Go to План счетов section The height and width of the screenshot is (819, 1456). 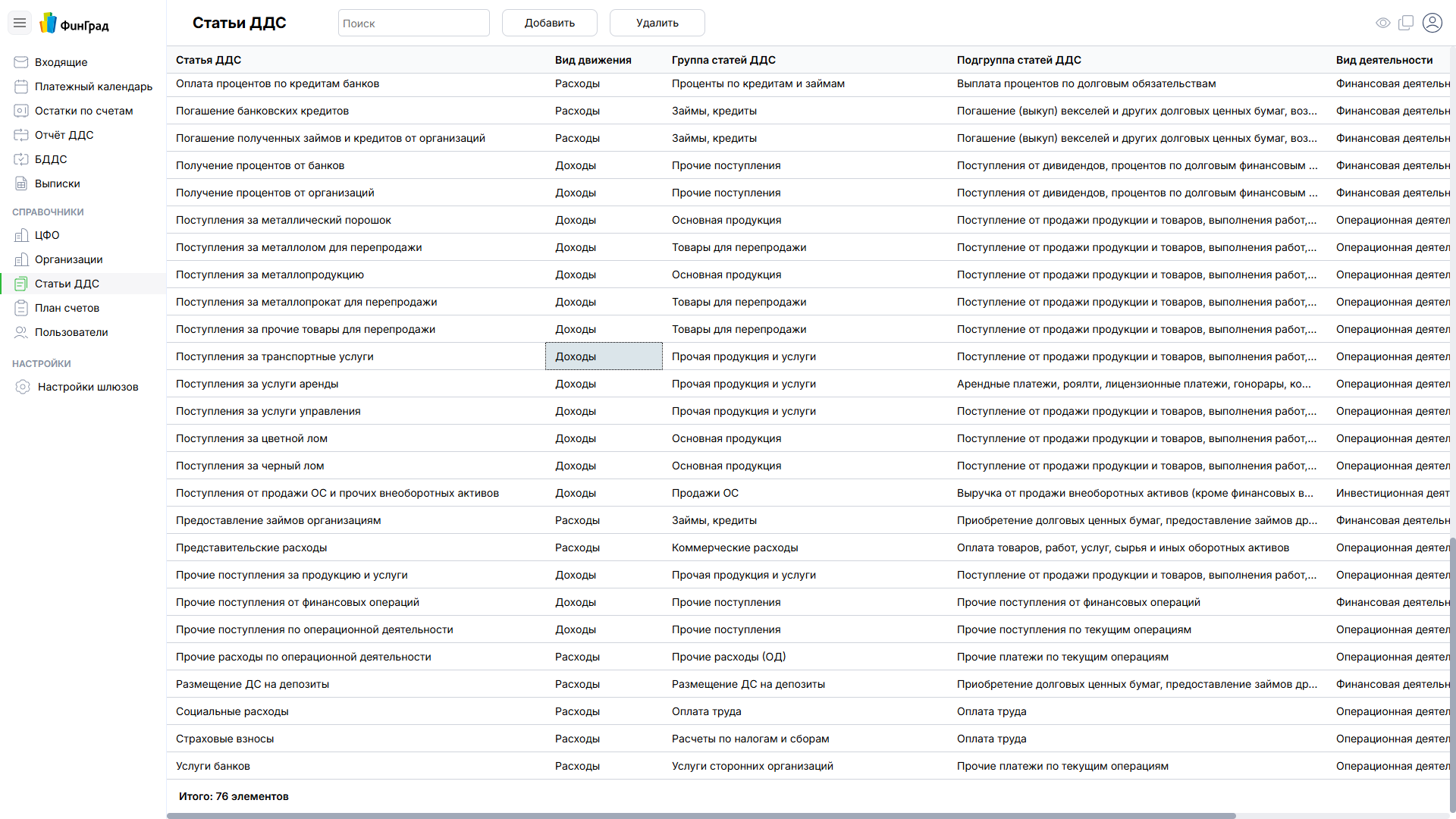[67, 308]
